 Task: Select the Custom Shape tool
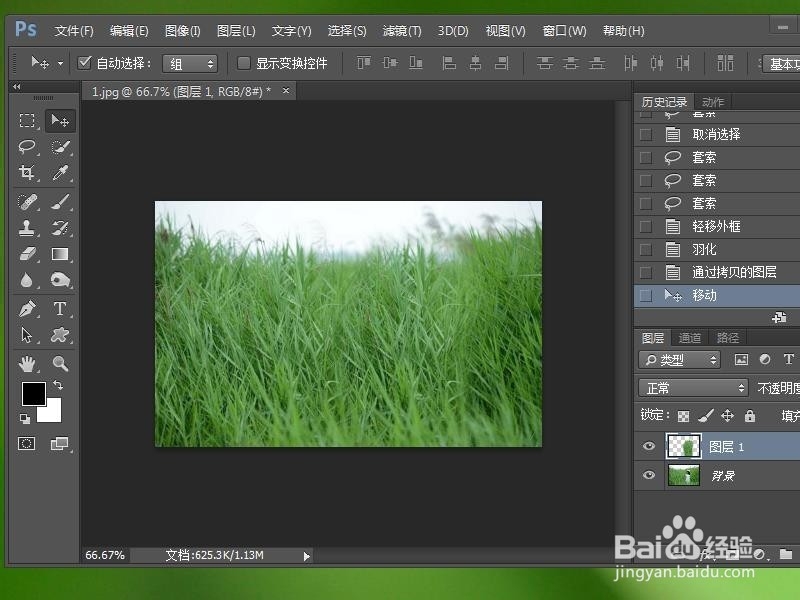60,335
